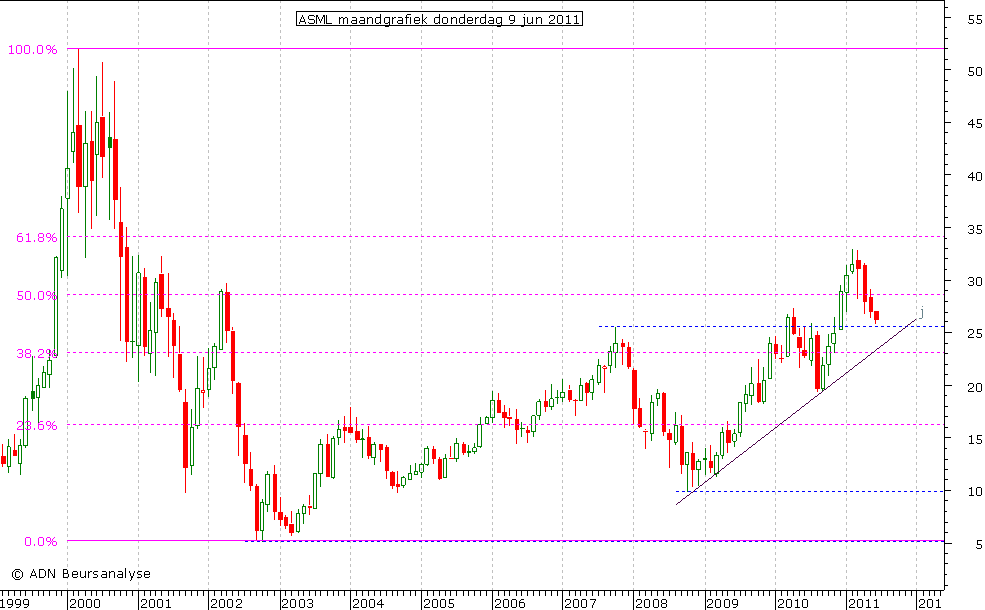Select the 2004 year label on time axis

click(368, 603)
